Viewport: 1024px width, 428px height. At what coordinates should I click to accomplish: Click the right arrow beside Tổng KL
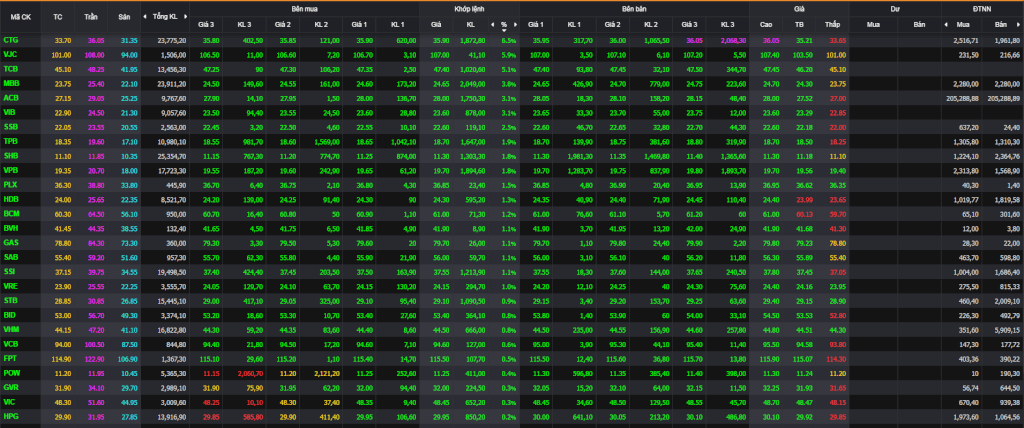(x=184, y=17)
